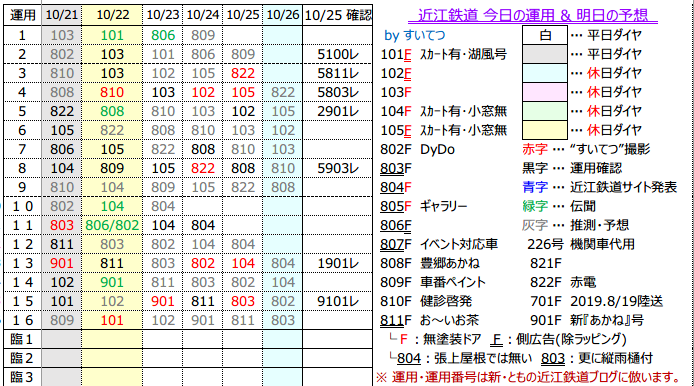Viewport: 694px width, 386px height.
Task: Select the white 白 legend swatch
Action: point(544,35)
